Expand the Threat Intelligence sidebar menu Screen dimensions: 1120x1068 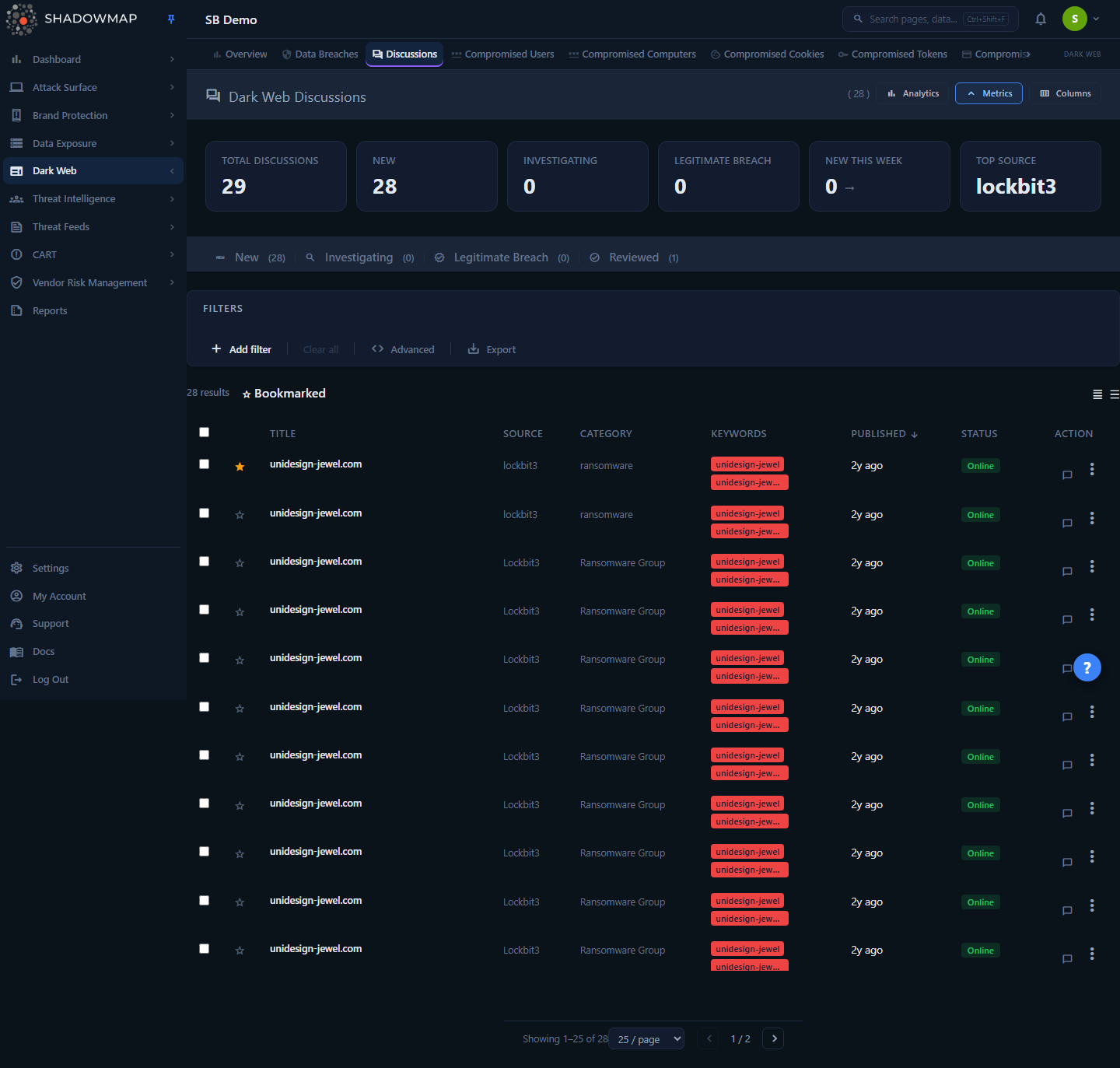[x=93, y=199]
